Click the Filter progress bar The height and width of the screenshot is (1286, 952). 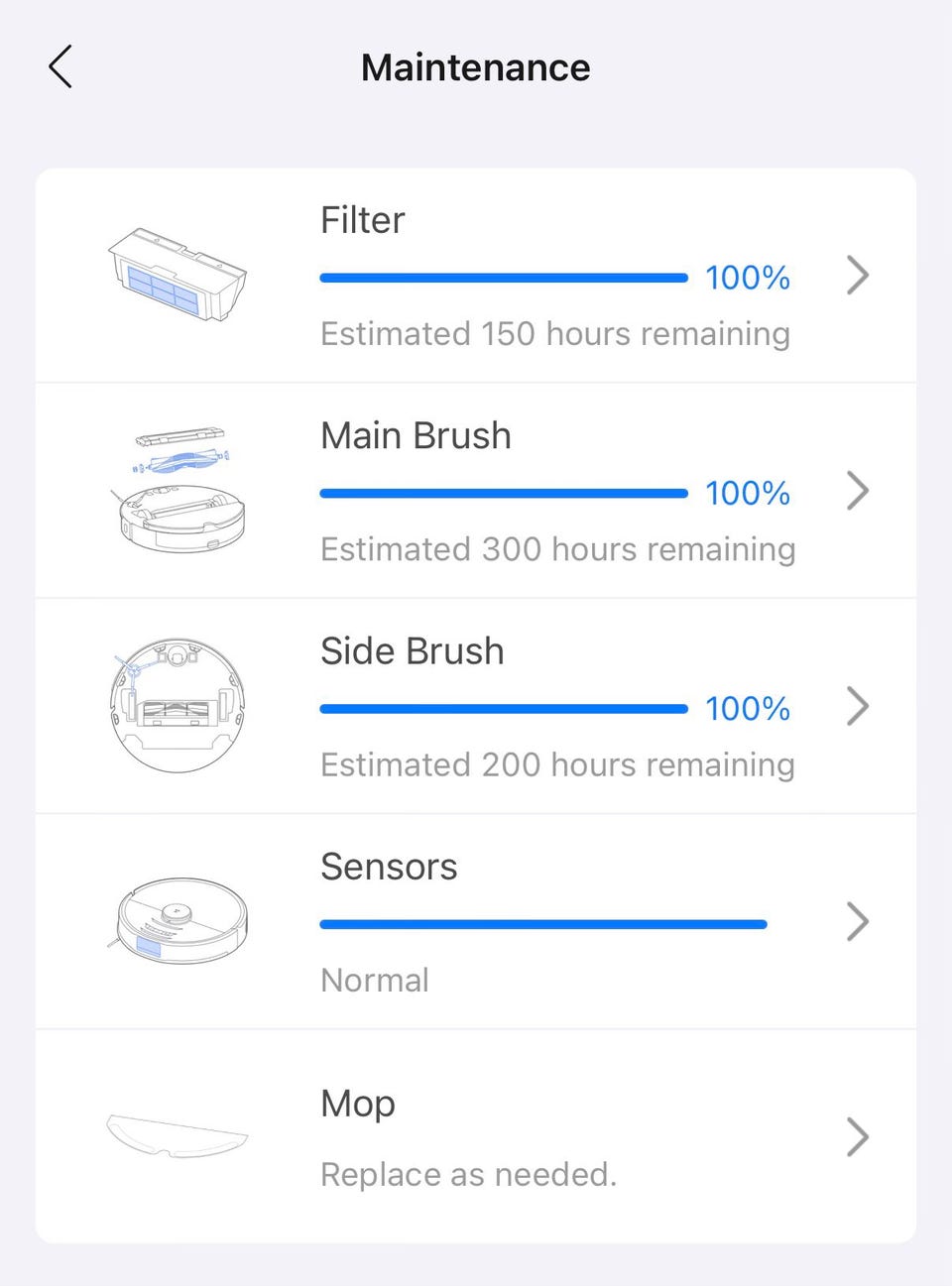[x=504, y=279]
